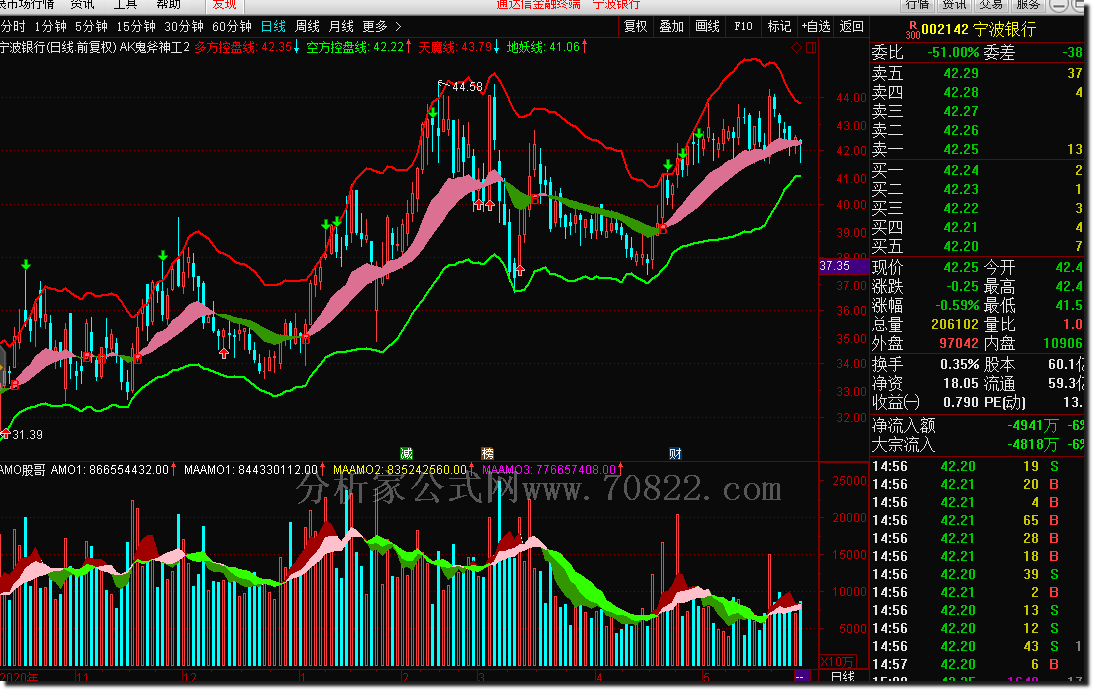
Task: Open the 复权 adjustment menu
Action: click(x=636, y=27)
